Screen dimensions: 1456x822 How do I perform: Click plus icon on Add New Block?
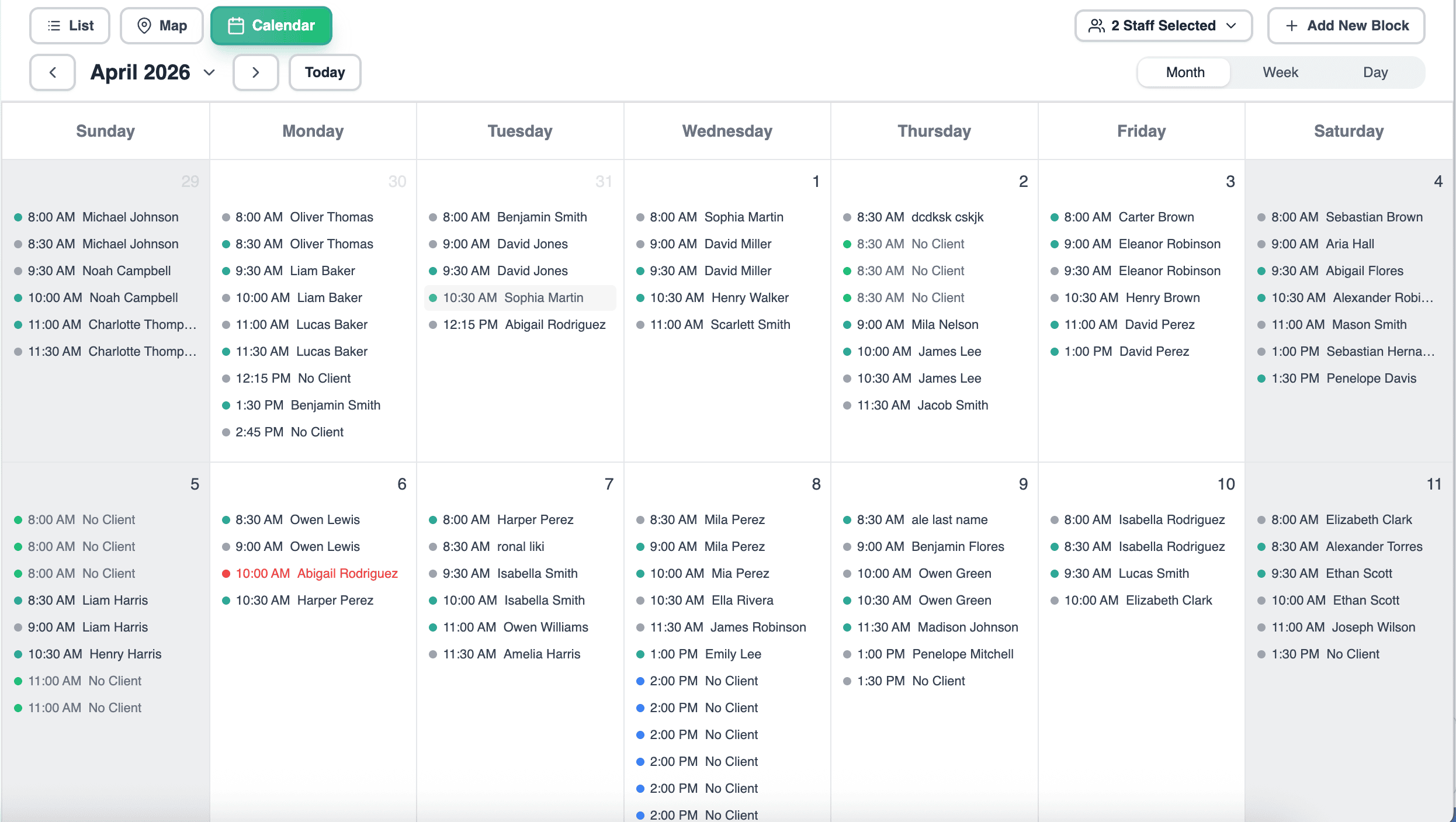click(1292, 26)
